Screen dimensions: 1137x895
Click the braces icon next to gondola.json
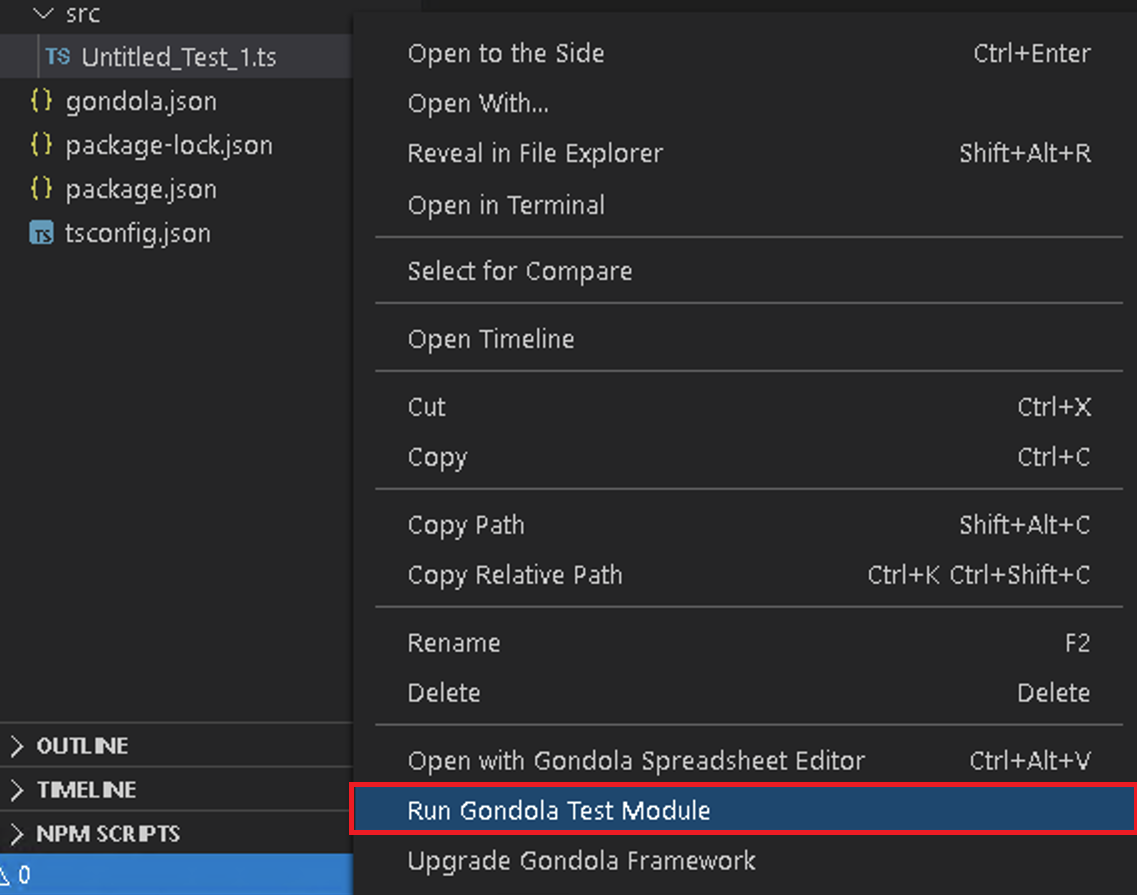click(41, 101)
